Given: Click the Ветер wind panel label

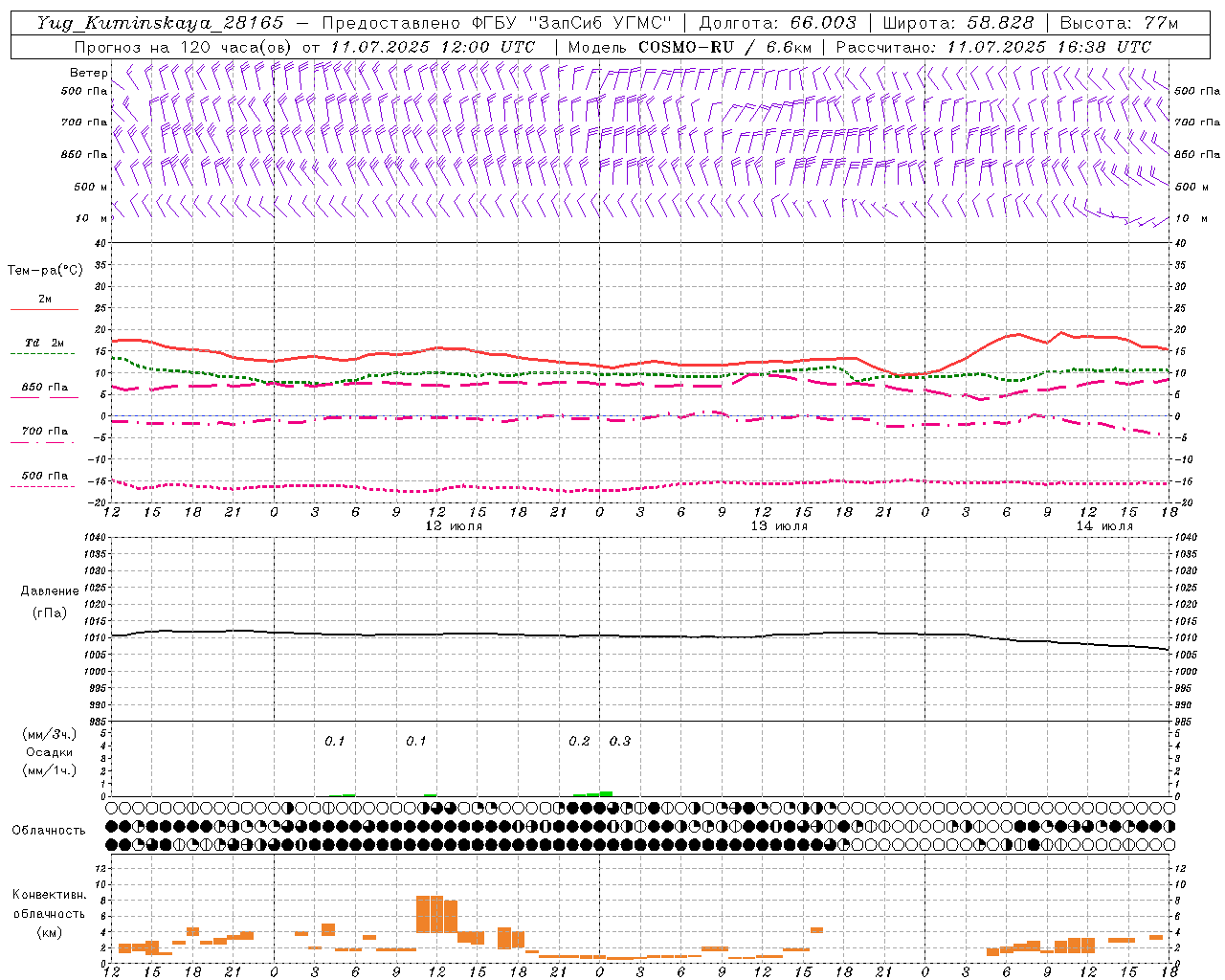Looking at the screenshot, I should click(89, 73).
